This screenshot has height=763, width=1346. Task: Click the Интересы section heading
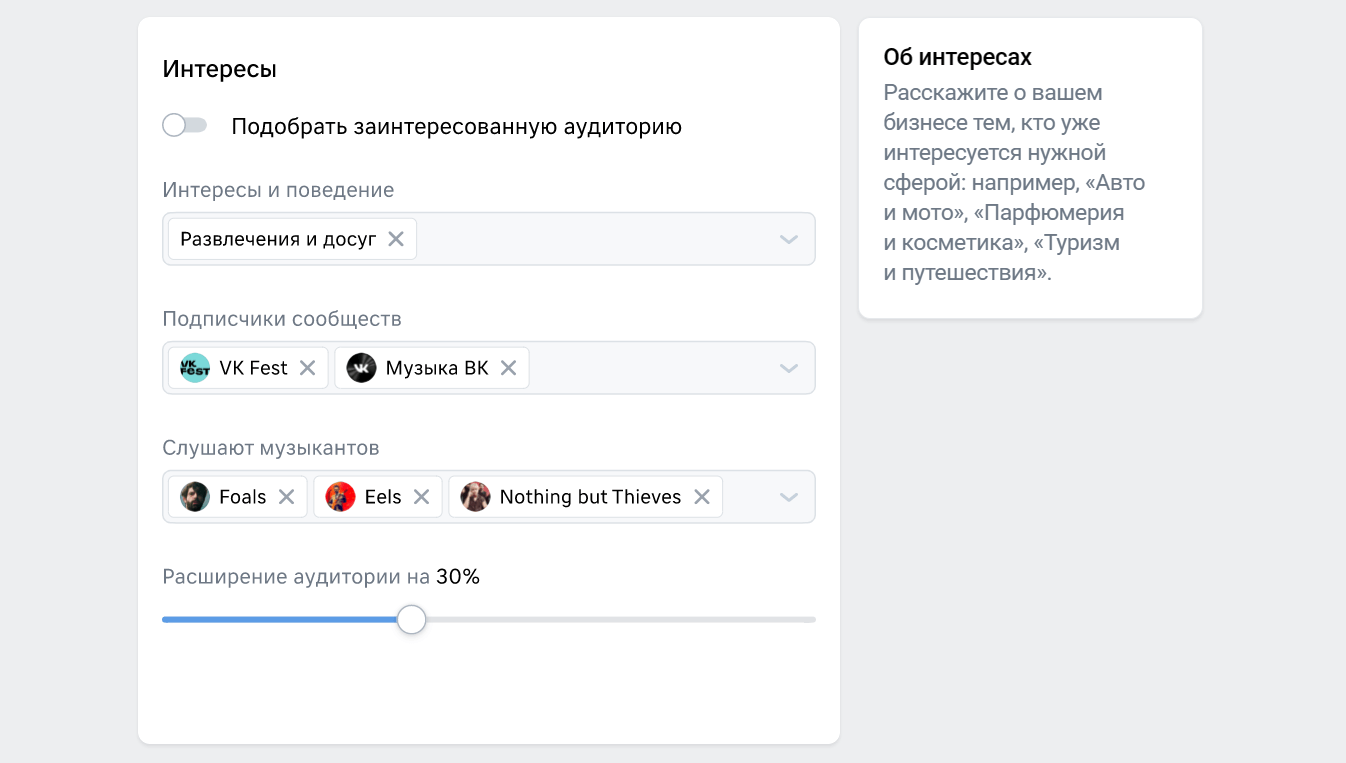coord(219,69)
